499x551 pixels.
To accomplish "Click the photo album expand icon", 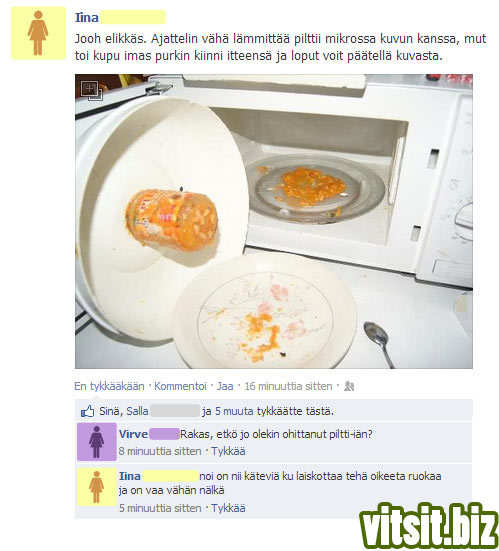I will 91,91.
